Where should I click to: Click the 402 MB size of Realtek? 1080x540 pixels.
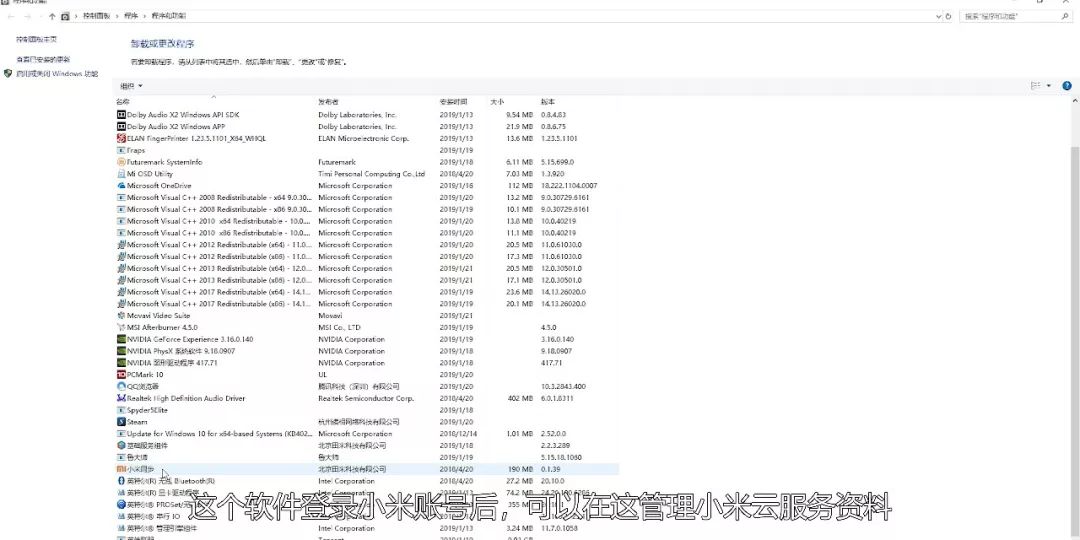[520, 398]
